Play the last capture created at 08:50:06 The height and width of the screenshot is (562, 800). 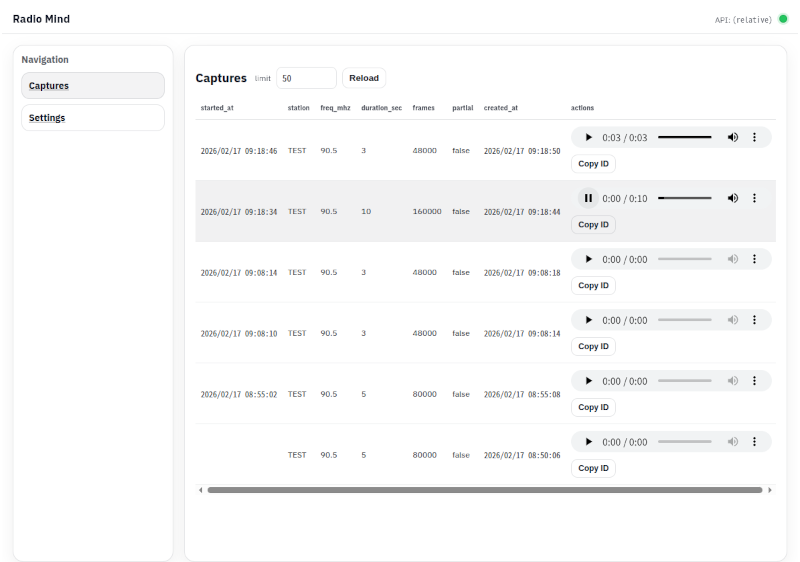click(x=588, y=442)
